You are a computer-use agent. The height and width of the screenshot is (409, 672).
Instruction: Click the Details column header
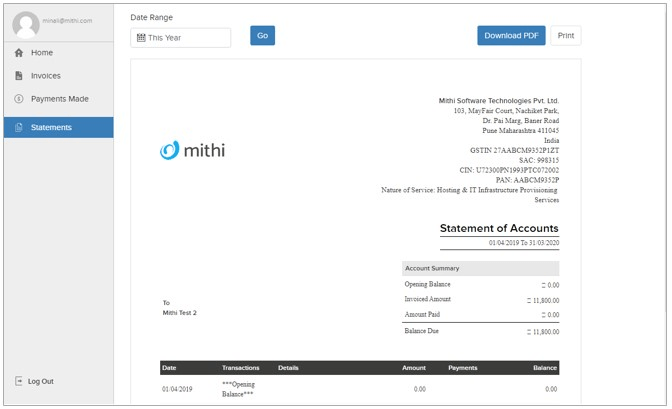(288, 368)
